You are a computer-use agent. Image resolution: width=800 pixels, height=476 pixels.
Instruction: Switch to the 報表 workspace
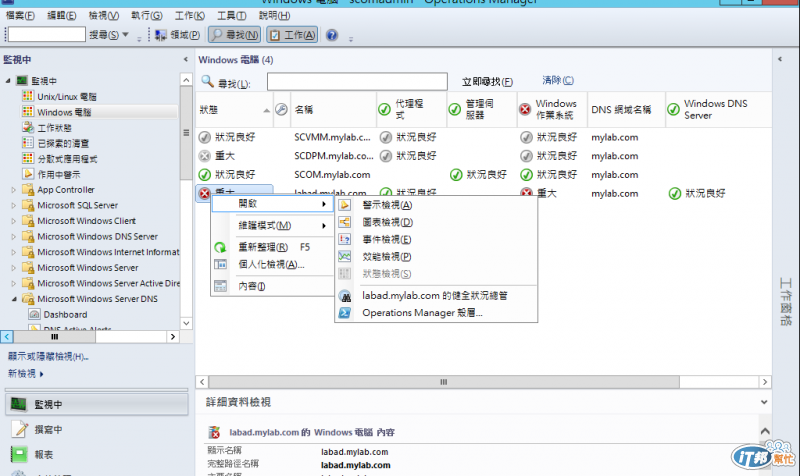pyautogui.click(x=43, y=454)
